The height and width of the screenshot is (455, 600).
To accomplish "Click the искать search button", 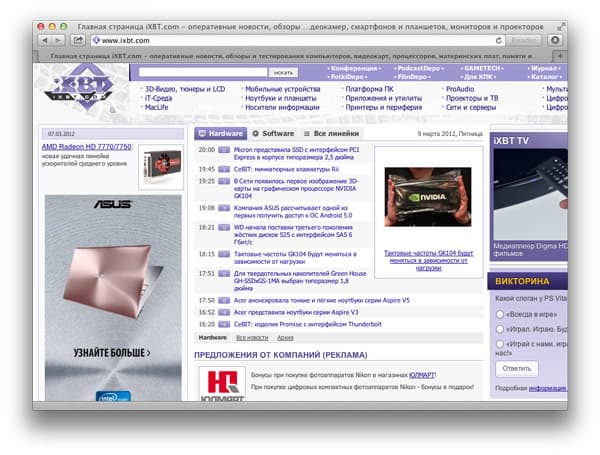I will click(x=283, y=72).
